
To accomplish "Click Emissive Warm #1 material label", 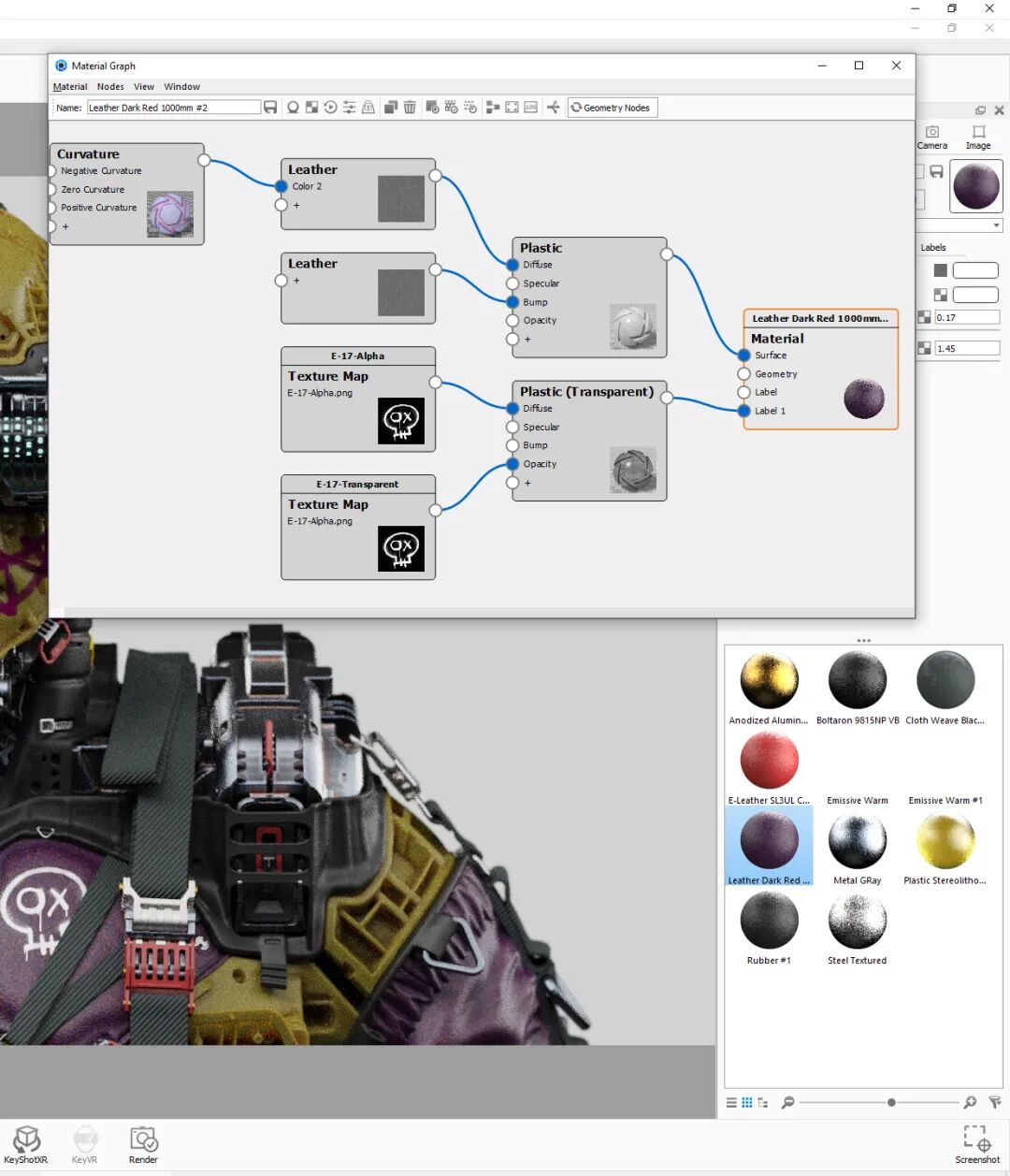I will [945, 801].
